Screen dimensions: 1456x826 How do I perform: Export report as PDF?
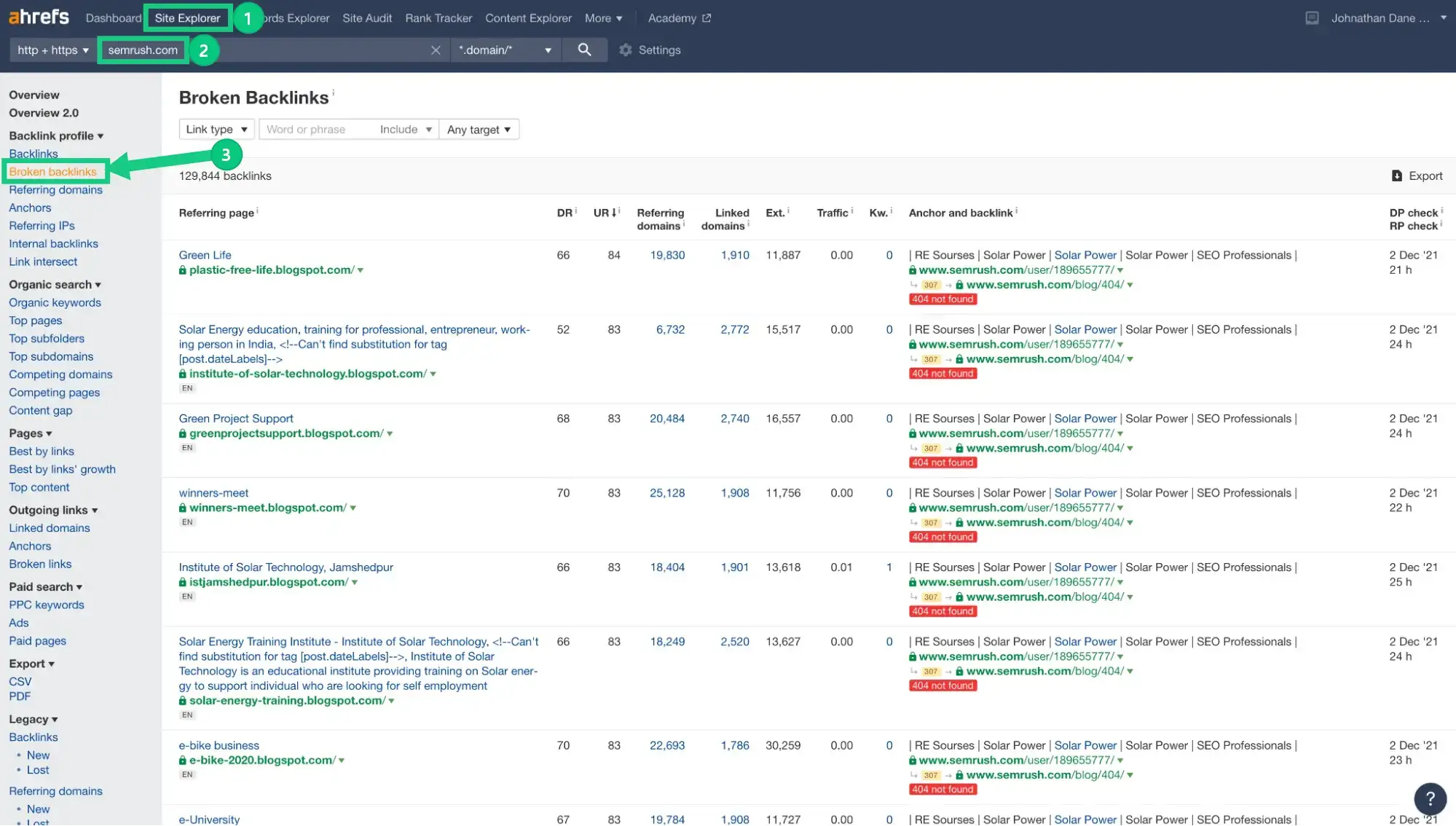(x=20, y=696)
